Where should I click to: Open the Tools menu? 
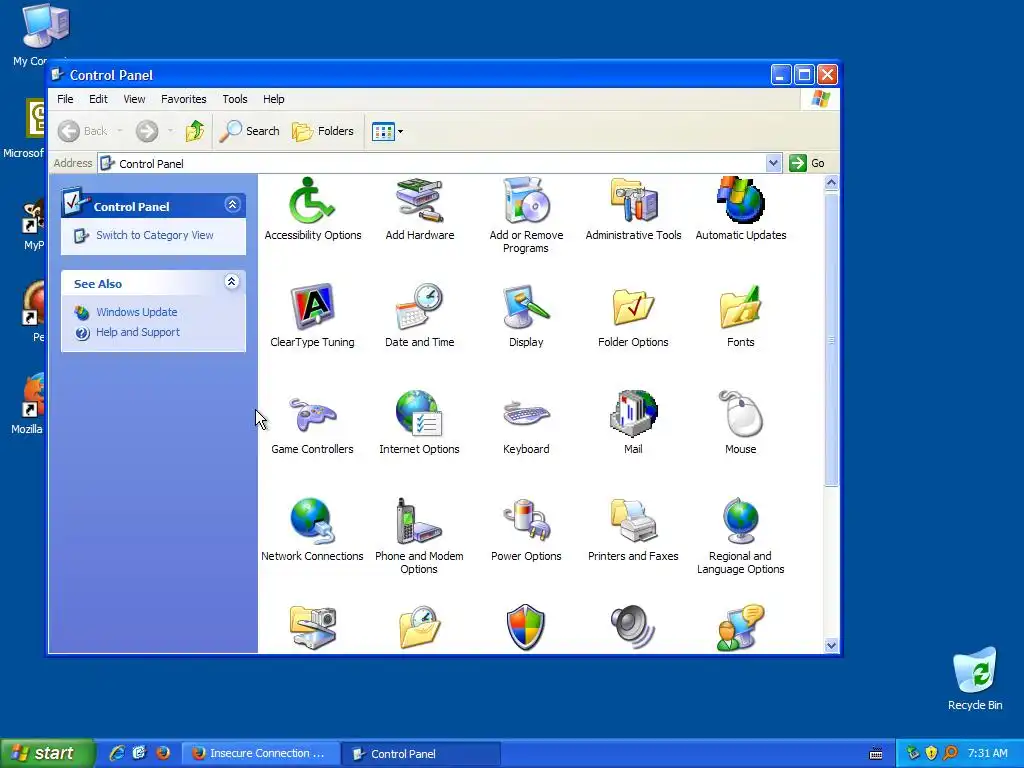(x=234, y=99)
